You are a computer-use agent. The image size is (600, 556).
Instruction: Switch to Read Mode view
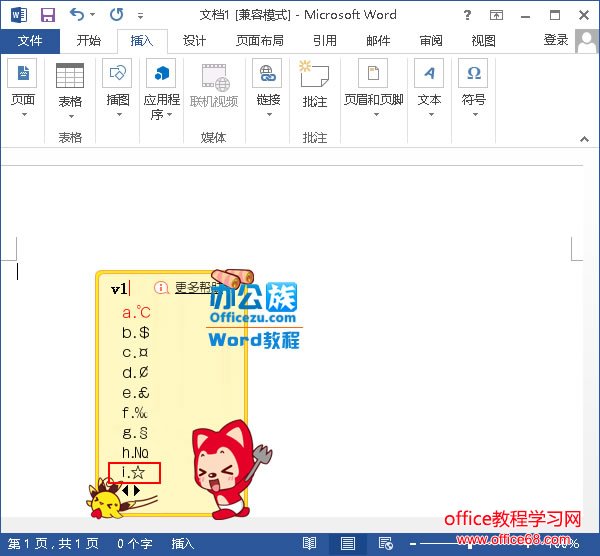(309, 543)
